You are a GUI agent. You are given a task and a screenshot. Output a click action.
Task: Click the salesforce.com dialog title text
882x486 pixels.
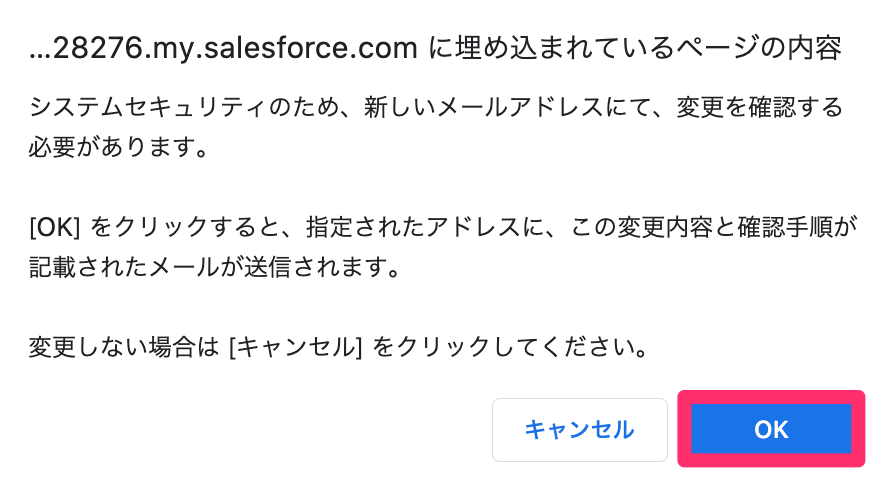pos(435,48)
